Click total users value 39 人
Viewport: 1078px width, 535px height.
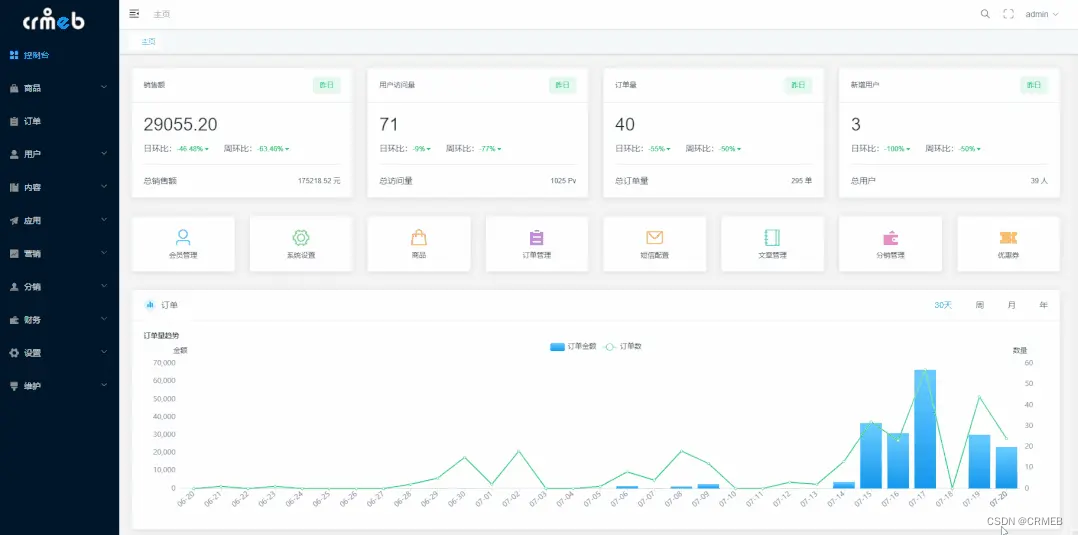coord(1040,181)
